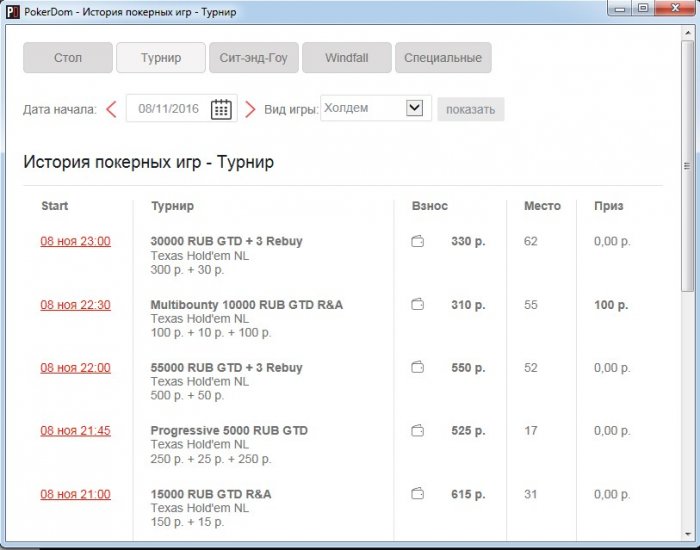Go to next date with right arrow

(250, 109)
